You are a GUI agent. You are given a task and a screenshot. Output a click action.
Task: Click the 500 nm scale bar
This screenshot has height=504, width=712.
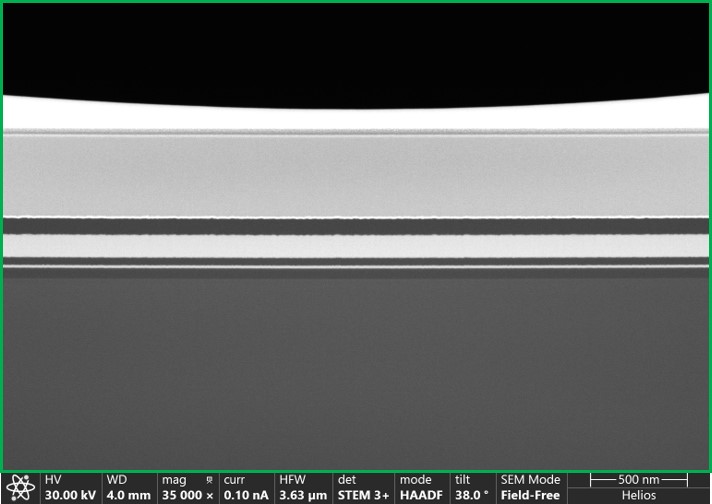tap(639, 480)
